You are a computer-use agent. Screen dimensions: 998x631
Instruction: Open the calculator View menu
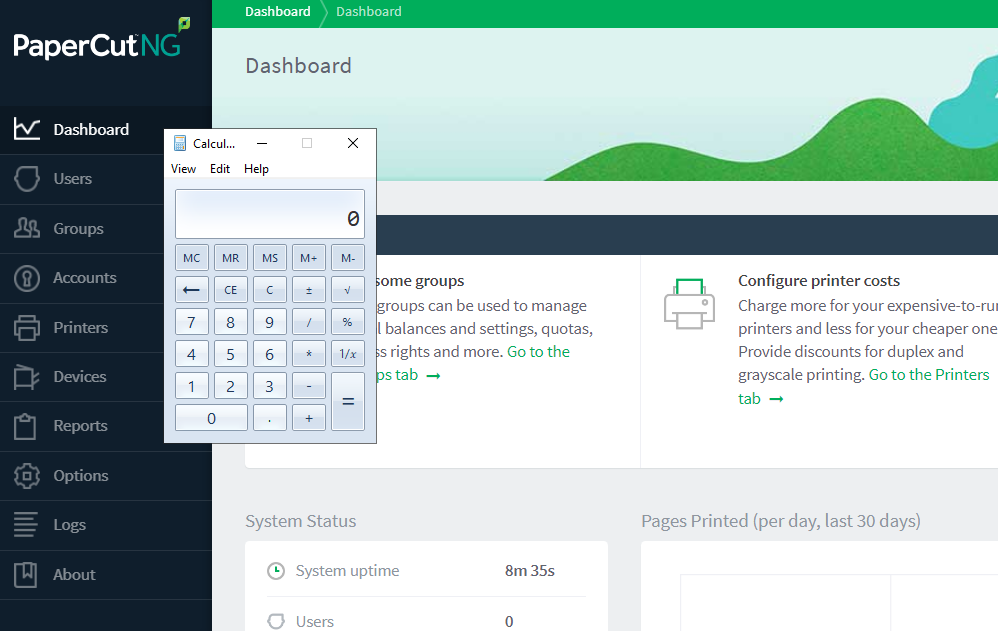point(183,169)
